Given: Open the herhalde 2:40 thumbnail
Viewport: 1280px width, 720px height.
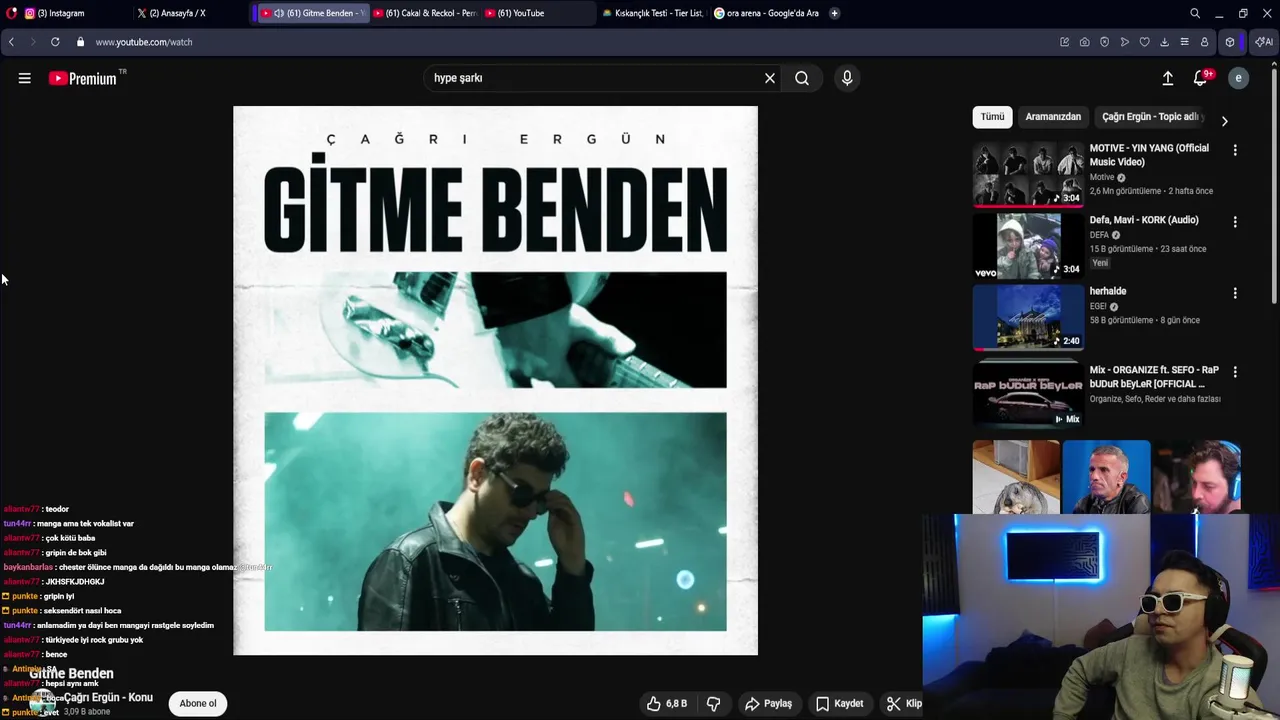Looking at the screenshot, I should pyautogui.click(x=1028, y=317).
